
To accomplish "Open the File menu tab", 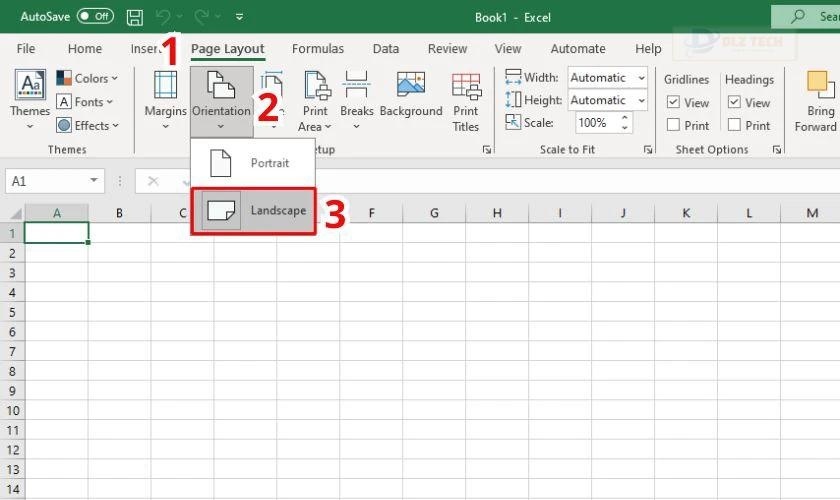I will [26, 49].
